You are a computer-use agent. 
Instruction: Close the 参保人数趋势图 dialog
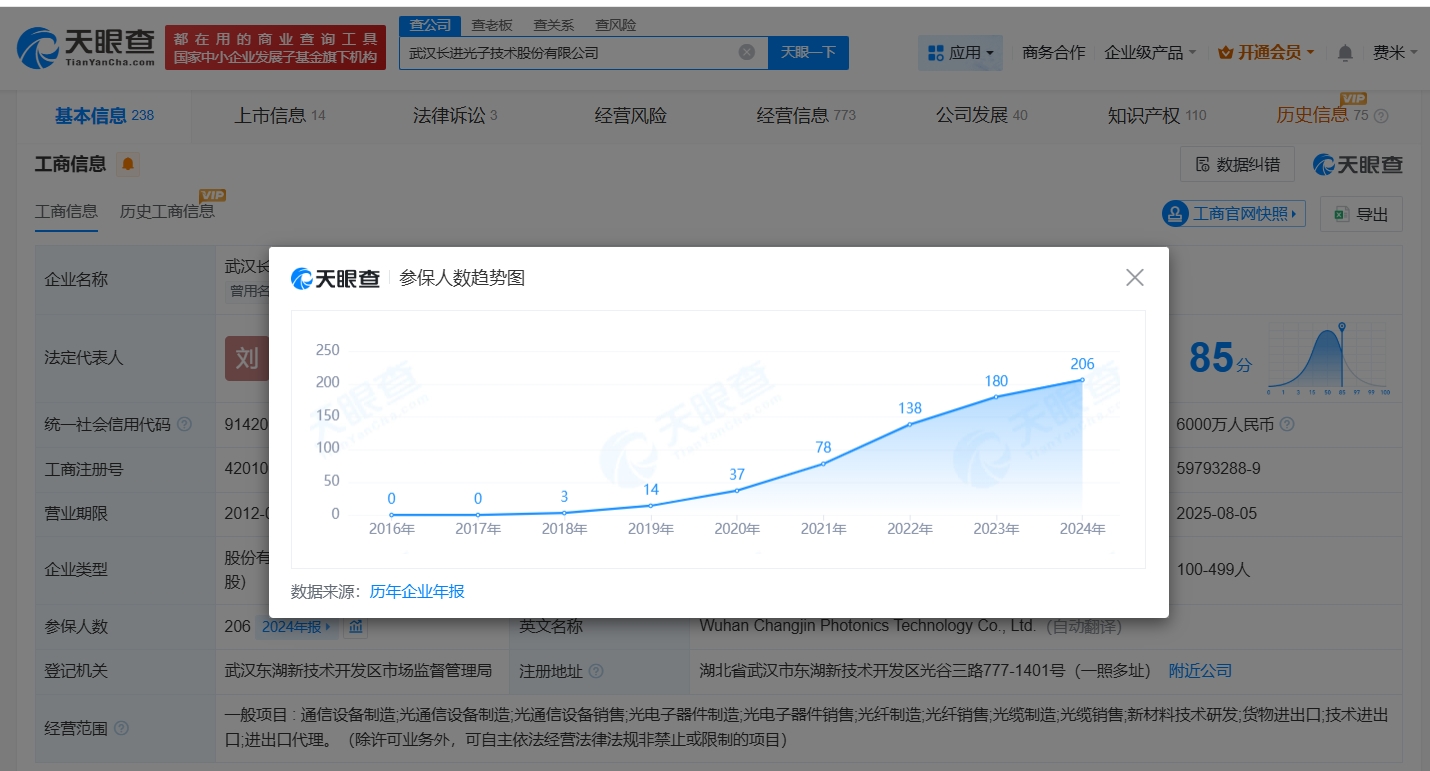coord(1134,277)
